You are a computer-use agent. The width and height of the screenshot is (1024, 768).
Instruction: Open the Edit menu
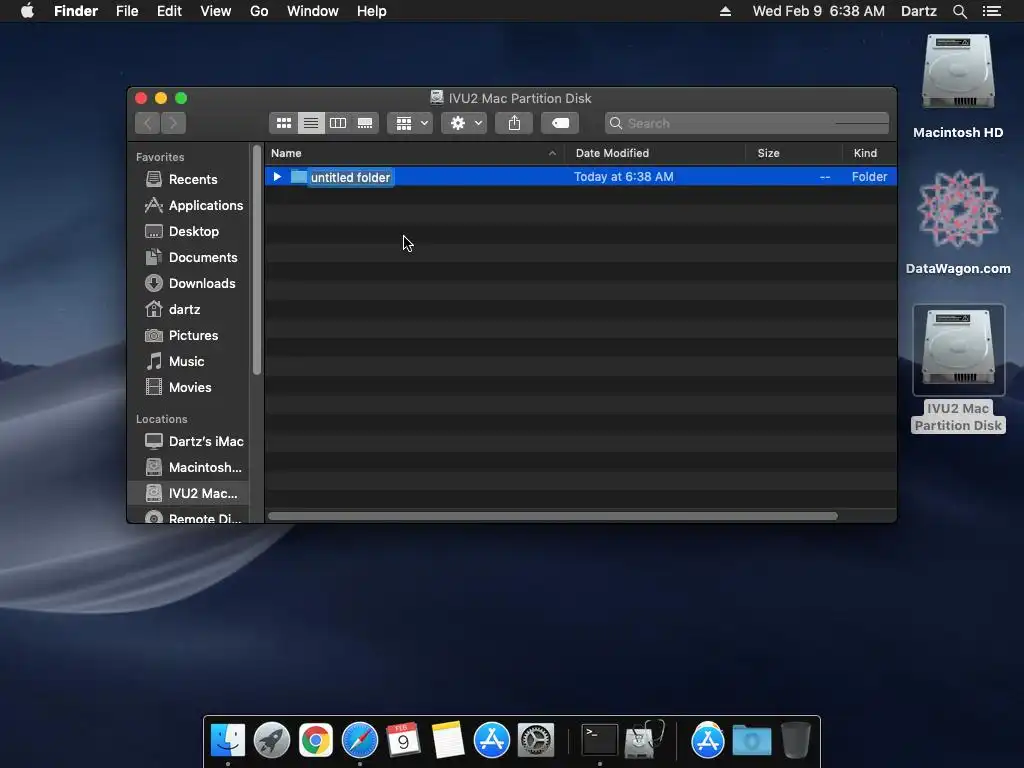169,11
